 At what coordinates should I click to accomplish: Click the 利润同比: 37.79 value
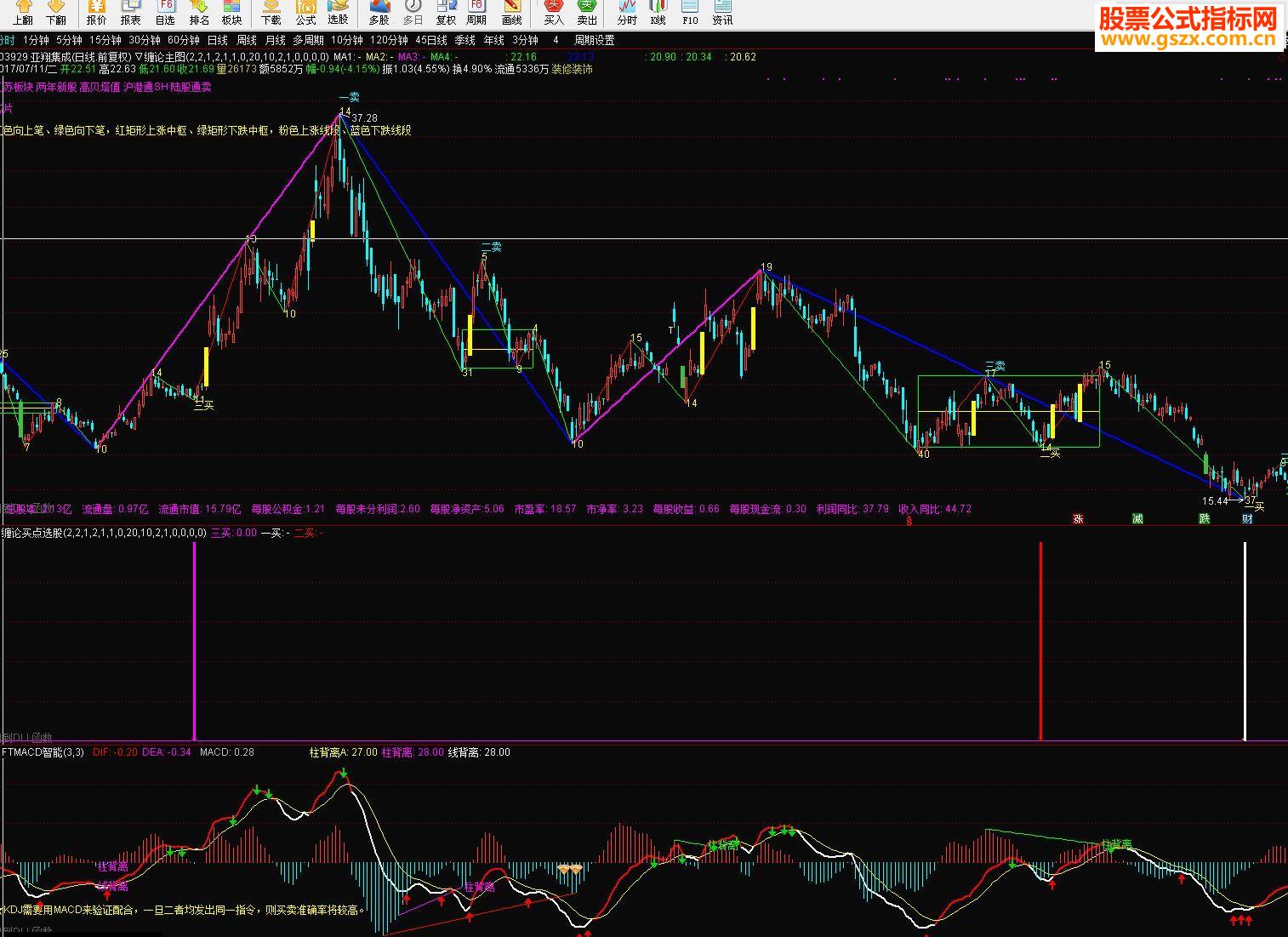tap(852, 509)
